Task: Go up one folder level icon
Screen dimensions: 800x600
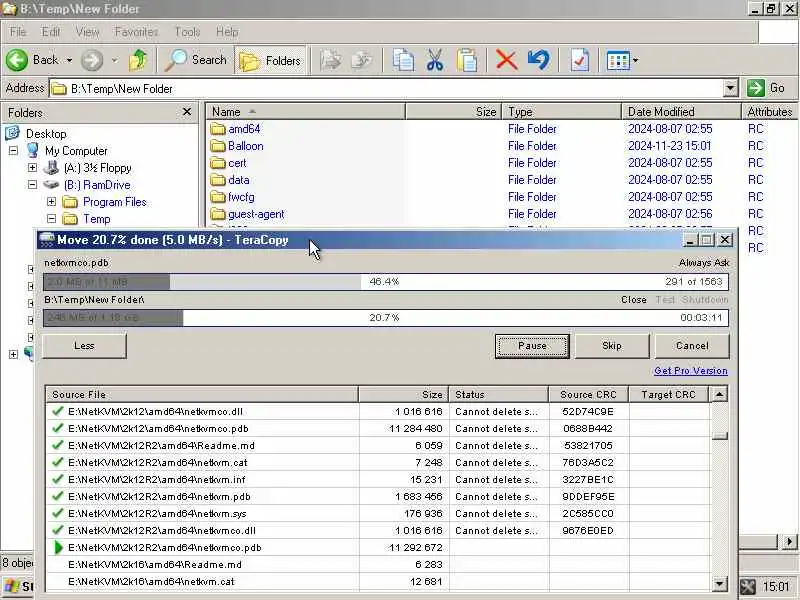Action: pyautogui.click(x=137, y=60)
